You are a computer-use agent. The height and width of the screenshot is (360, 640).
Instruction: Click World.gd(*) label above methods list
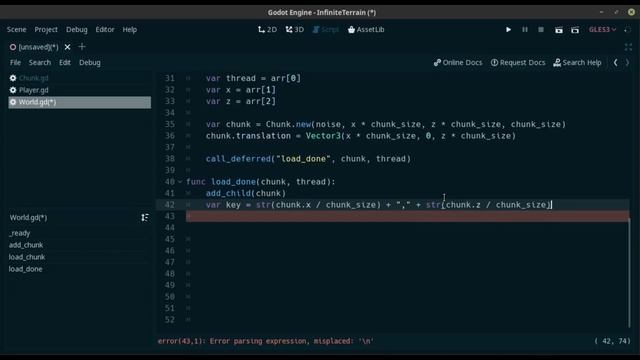(x=29, y=218)
